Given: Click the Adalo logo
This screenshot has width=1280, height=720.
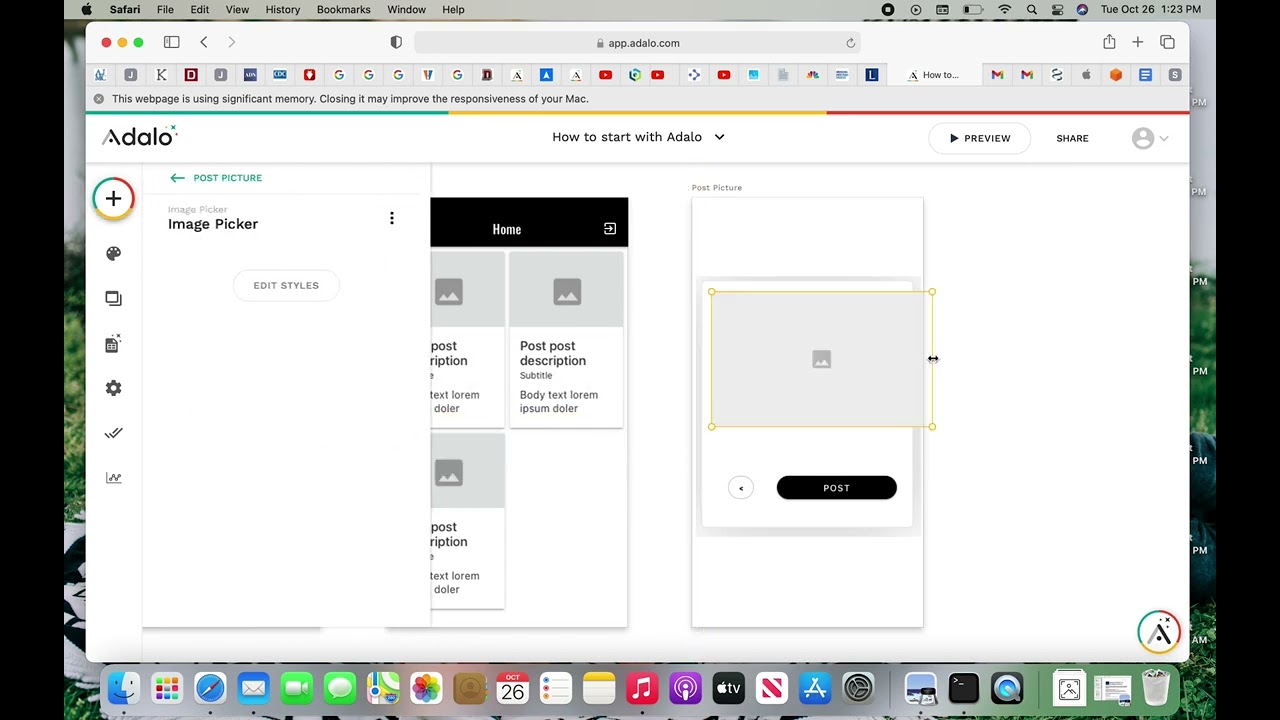Looking at the screenshot, I should click(x=139, y=136).
